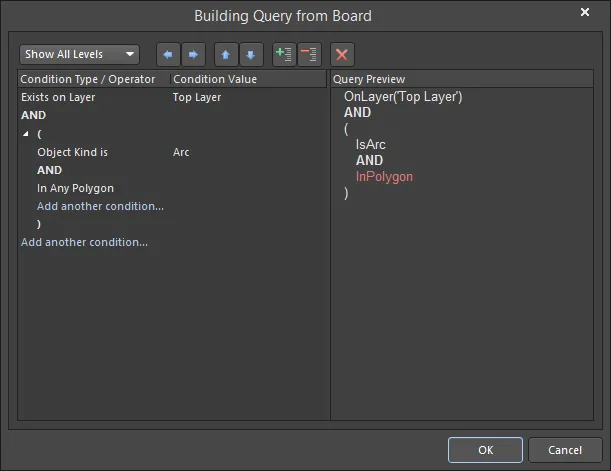611x471 pixels.
Task: Click the Top Layer condition value
Action: (x=197, y=97)
